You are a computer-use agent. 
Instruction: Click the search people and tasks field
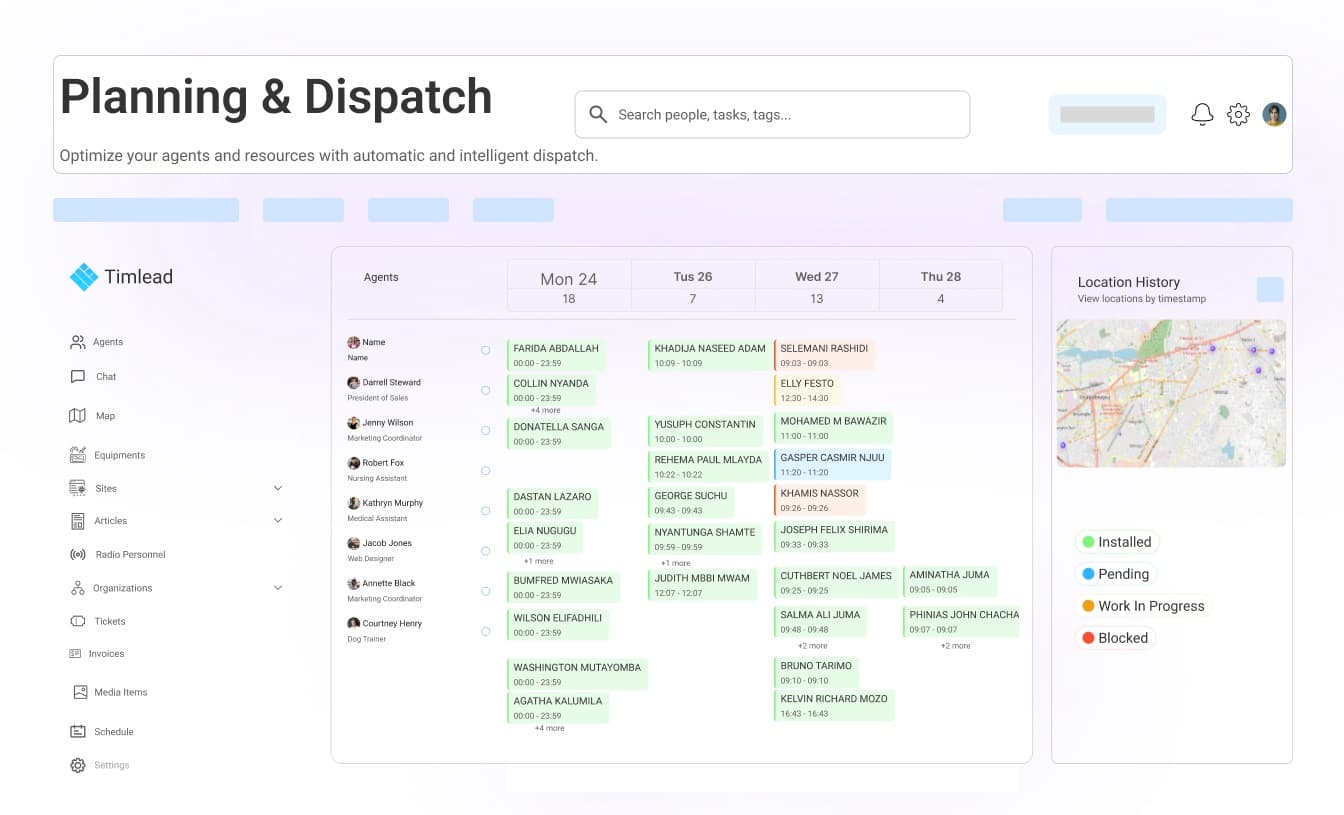(772, 114)
